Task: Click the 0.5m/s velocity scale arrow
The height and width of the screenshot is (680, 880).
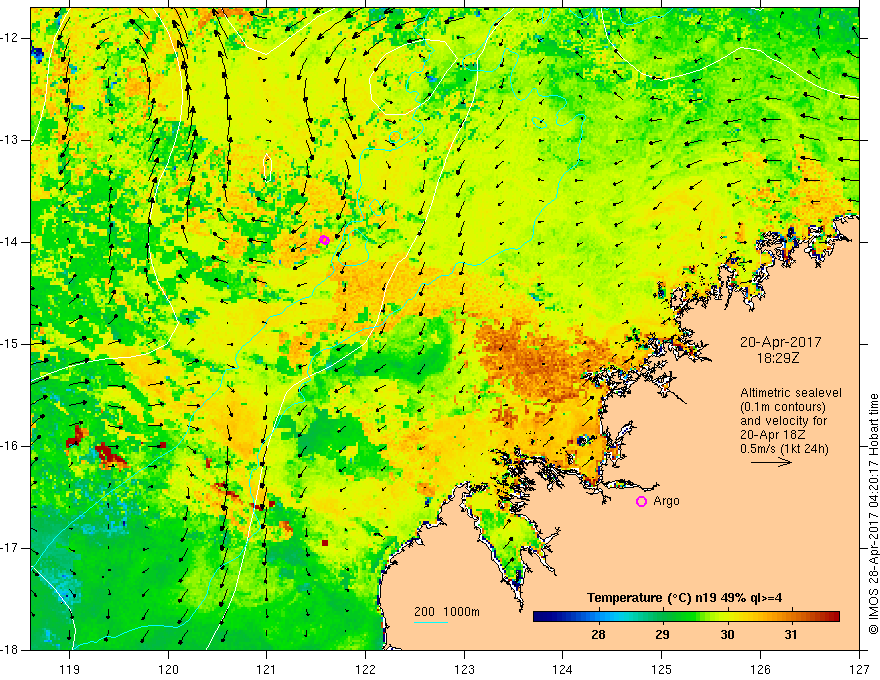Action: tap(771, 462)
